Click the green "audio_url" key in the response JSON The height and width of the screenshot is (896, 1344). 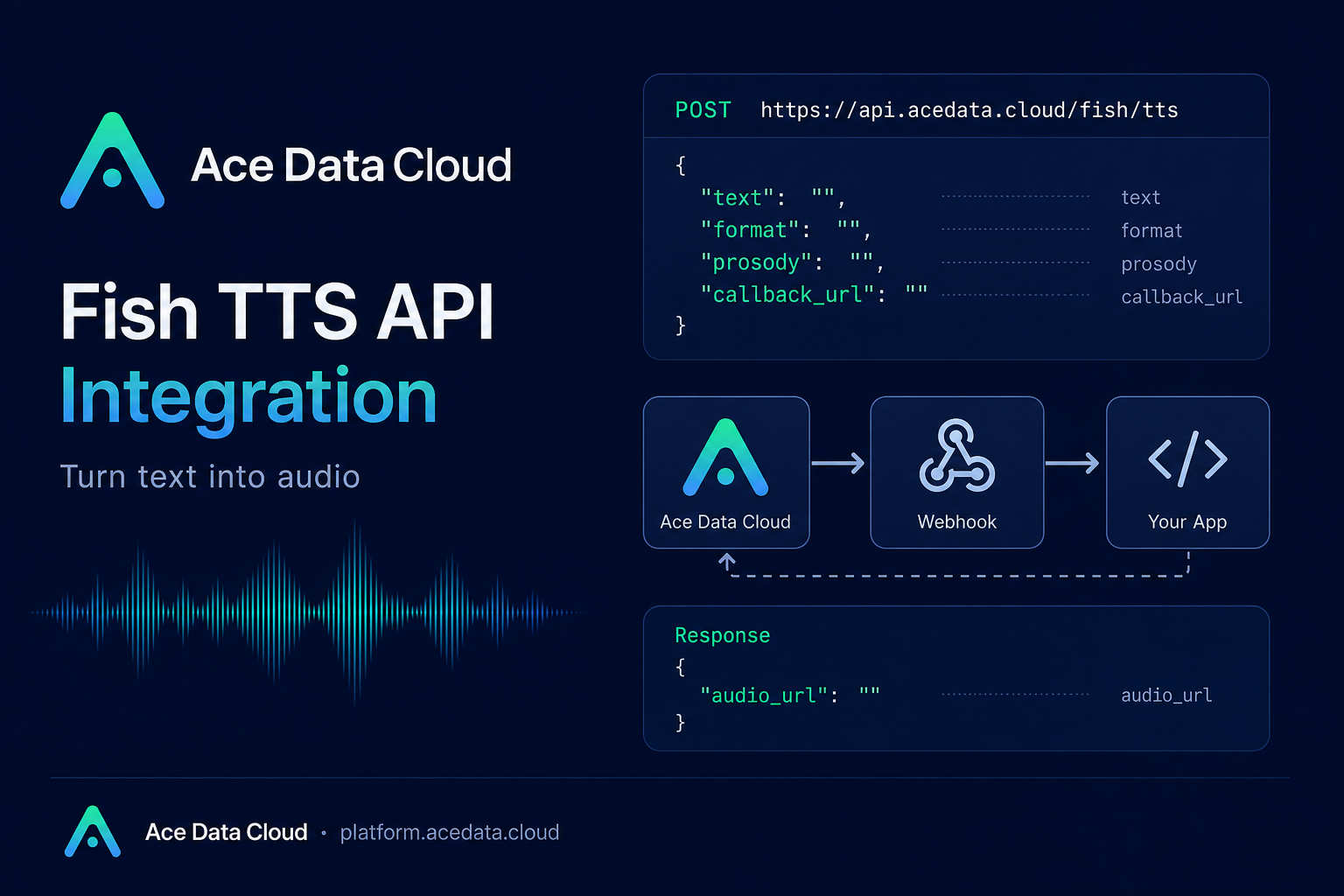point(763,696)
